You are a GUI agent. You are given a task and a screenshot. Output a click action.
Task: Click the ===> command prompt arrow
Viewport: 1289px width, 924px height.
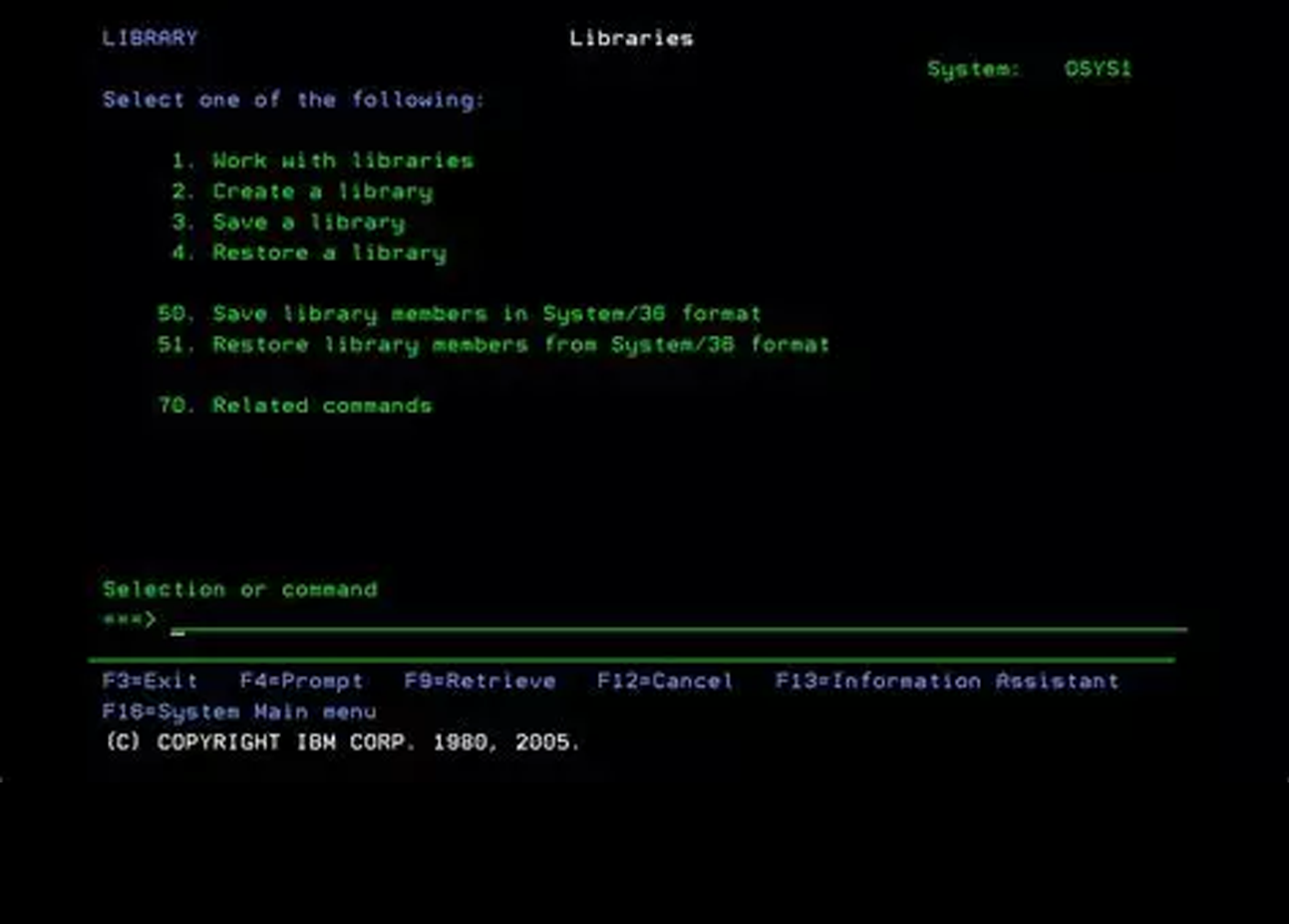coord(130,620)
